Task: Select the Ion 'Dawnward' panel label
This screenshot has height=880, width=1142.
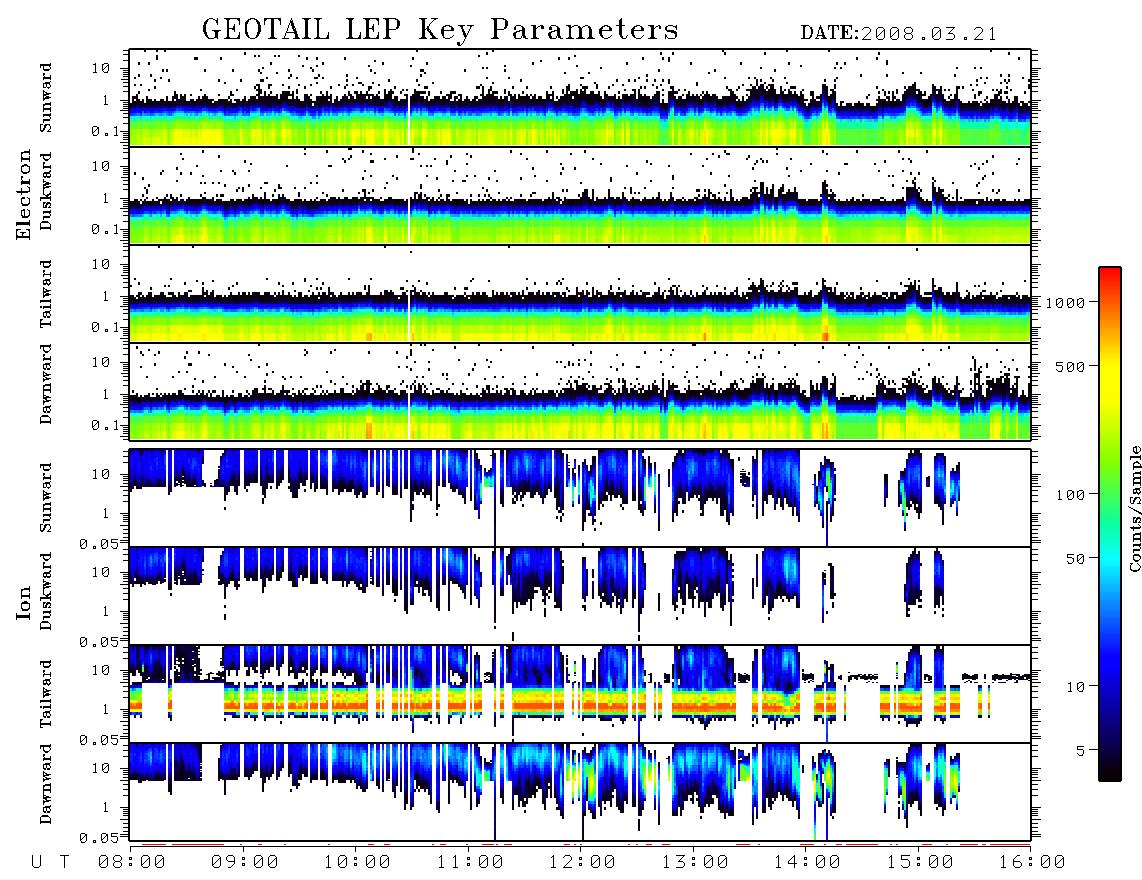Action: pos(46,784)
